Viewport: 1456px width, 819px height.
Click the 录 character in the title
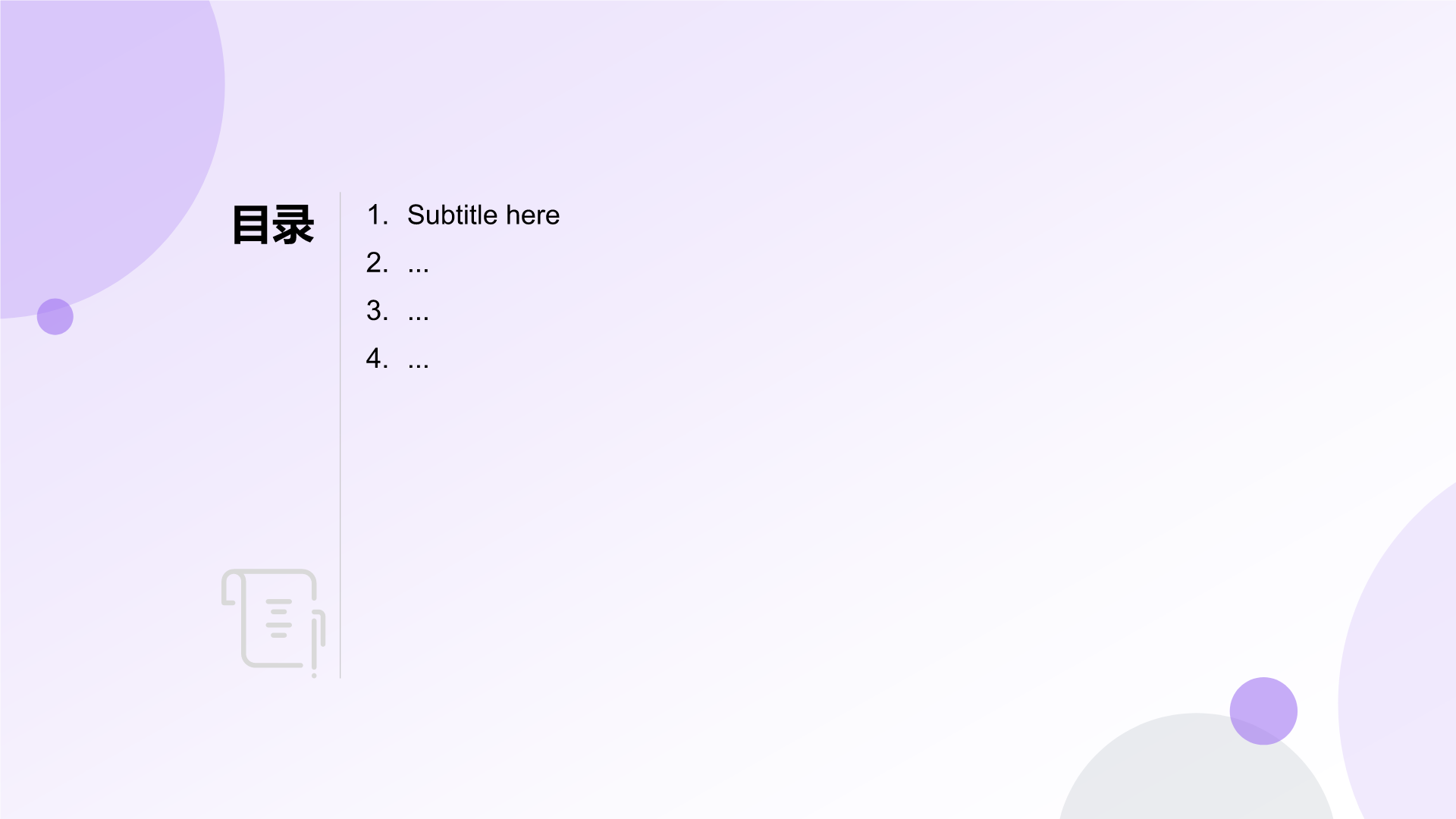(x=293, y=224)
